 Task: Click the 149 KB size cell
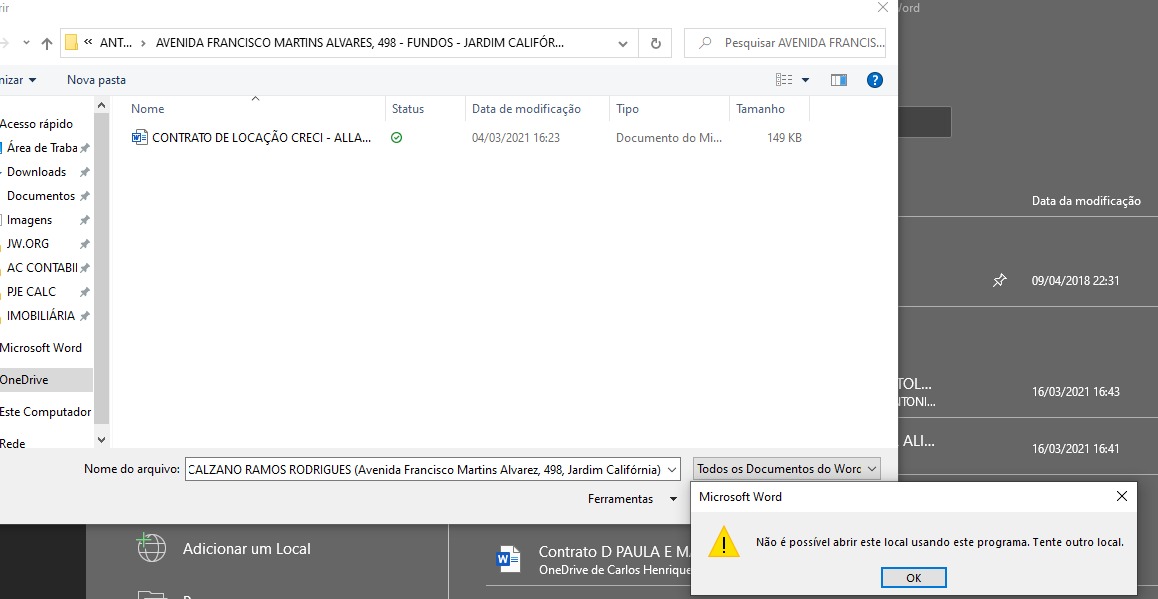[x=784, y=138]
